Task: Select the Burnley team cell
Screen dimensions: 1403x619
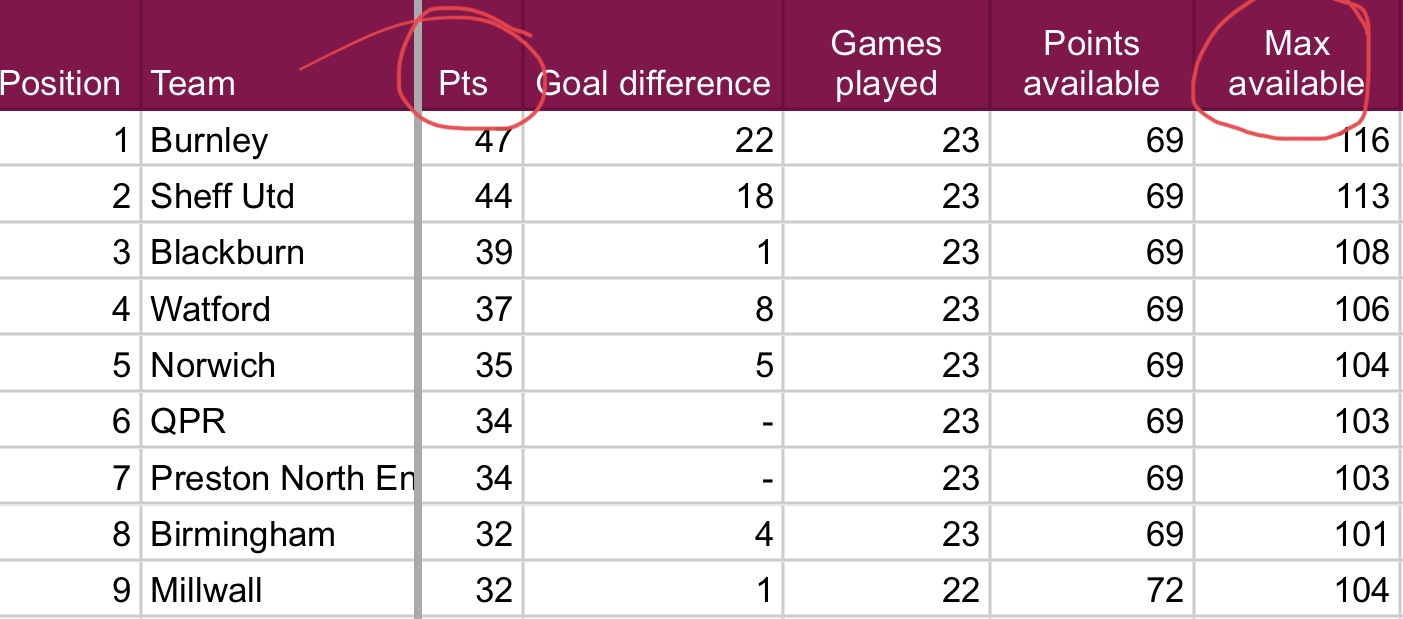Action: pyautogui.click(x=209, y=140)
